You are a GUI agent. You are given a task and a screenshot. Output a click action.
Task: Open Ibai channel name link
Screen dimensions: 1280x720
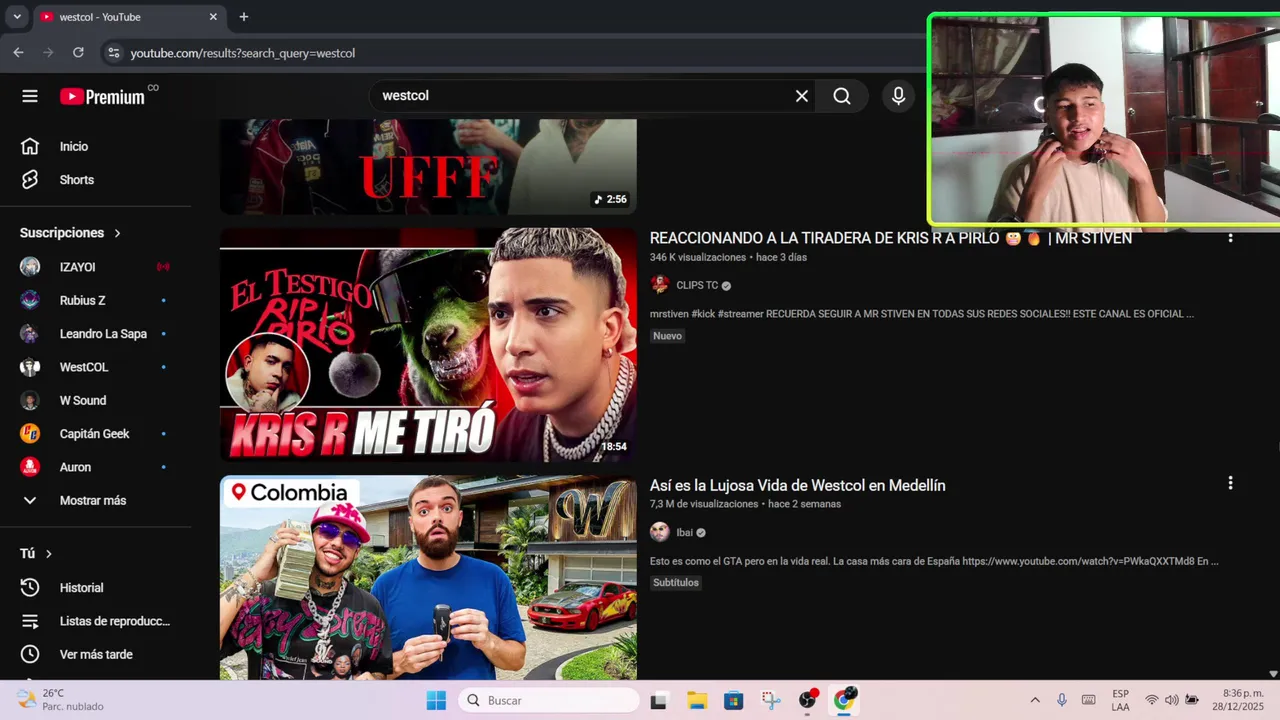coord(685,532)
